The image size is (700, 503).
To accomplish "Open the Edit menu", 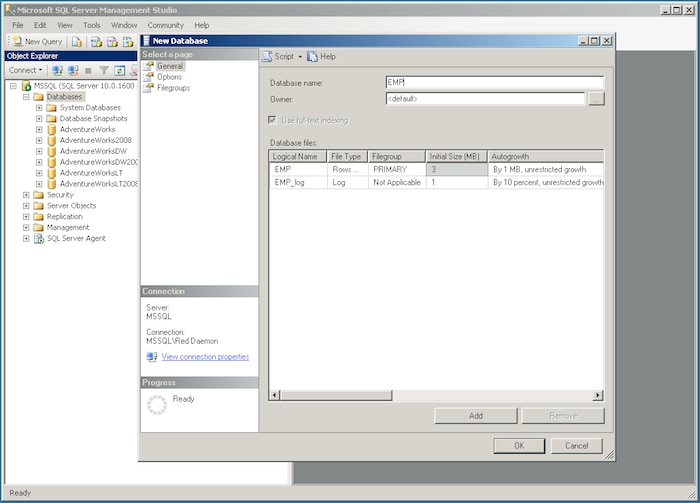I will [x=40, y=25].
